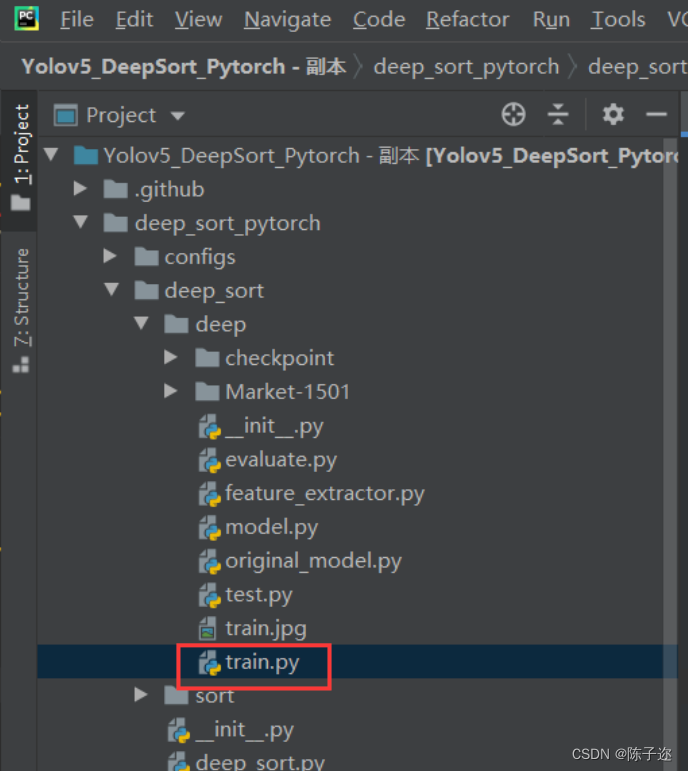Collapse the deep_sort_pytorch folder
The height and width of the screenshot is (771, 688).
[x=81, y=222]
